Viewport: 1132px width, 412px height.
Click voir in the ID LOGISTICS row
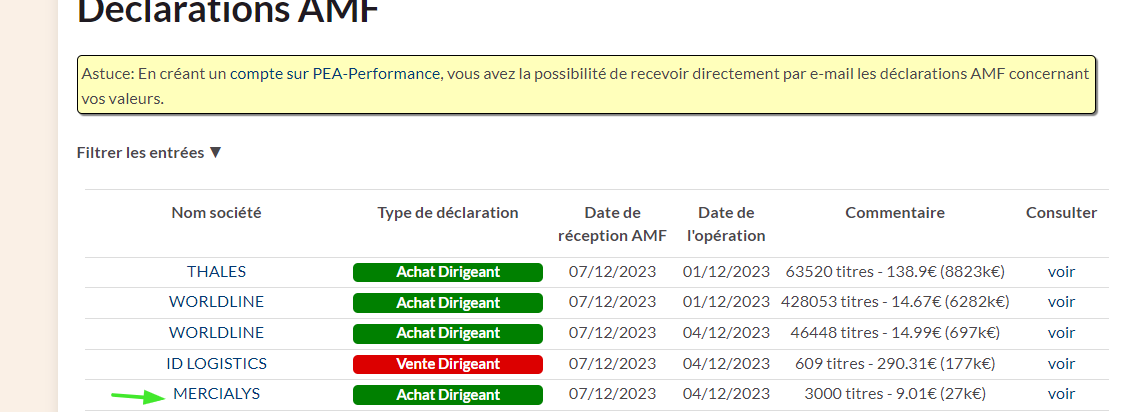[x=1061, y=364]
